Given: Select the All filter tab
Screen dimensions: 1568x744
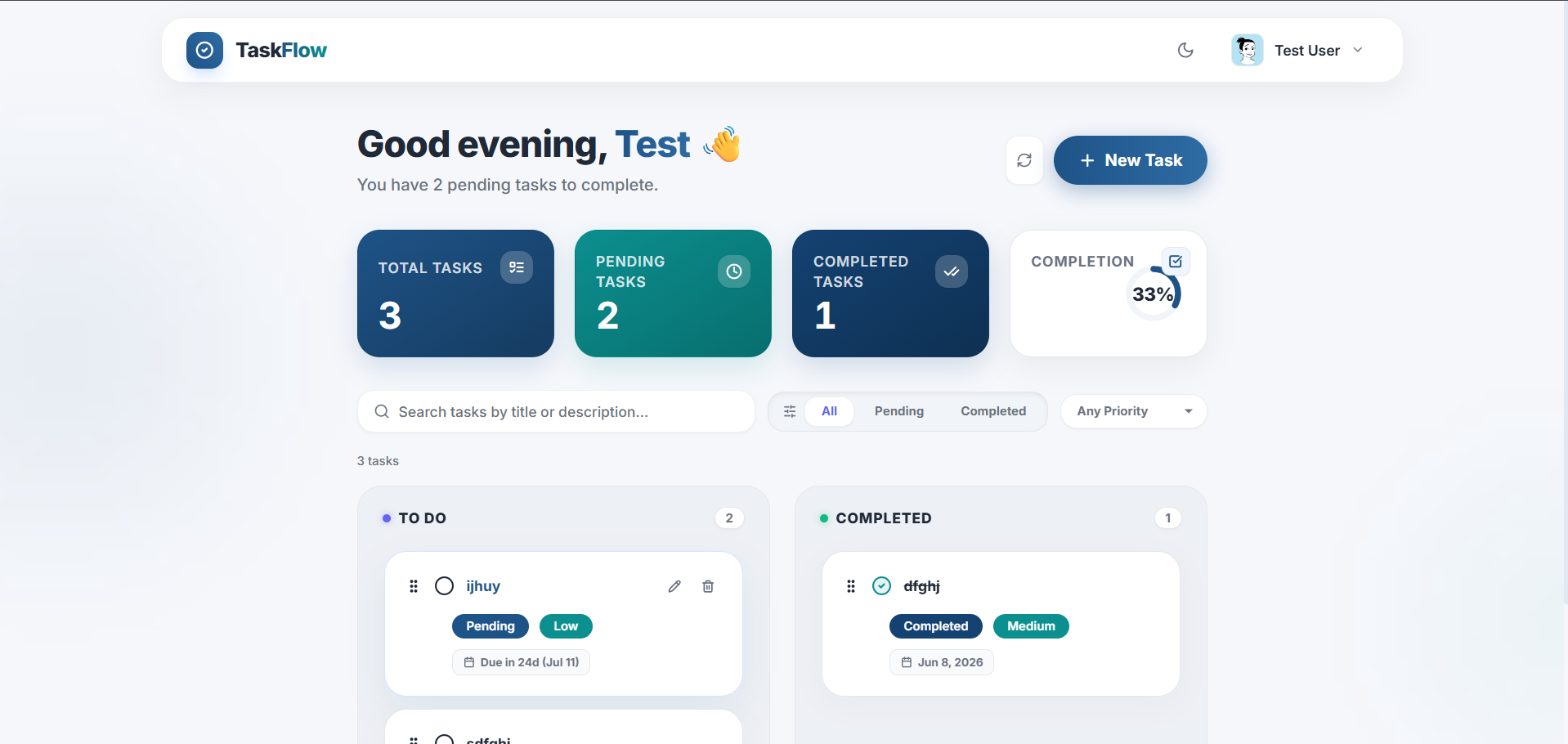Looking at the screenshot, I should (829, 411).
